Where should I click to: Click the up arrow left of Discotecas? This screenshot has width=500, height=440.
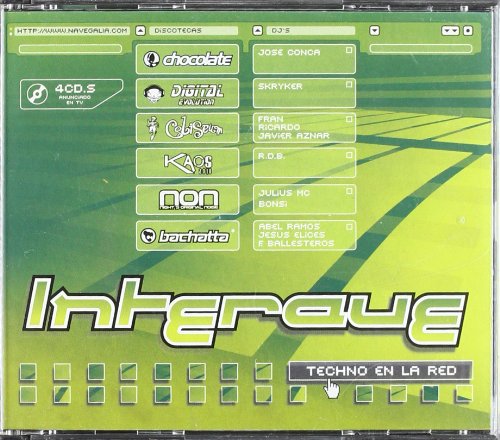pyautogui.click(x=141, y=31)
